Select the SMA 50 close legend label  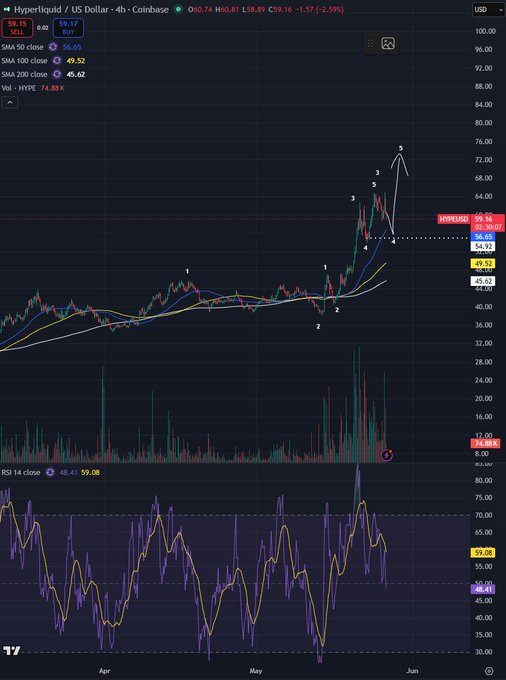pyautogui.click(x=23, y=47)
